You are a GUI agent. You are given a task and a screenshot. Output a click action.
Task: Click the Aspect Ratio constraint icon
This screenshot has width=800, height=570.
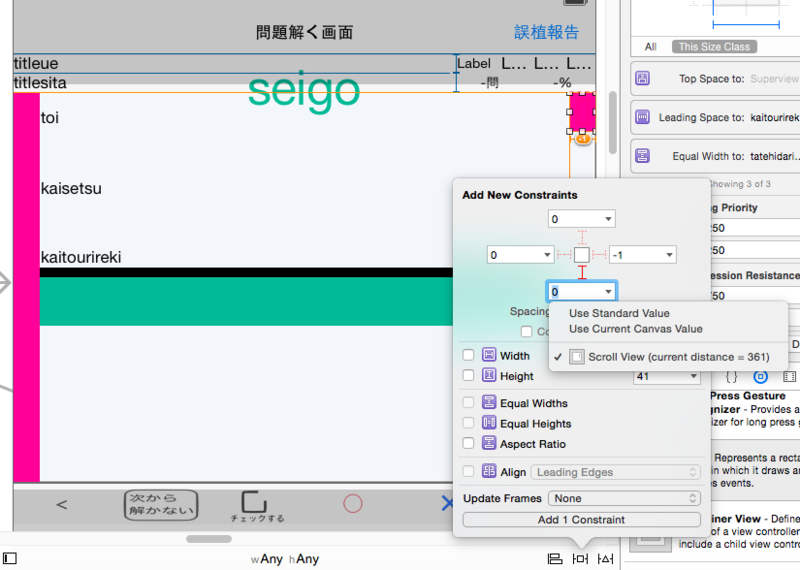(x=489, y=443)
